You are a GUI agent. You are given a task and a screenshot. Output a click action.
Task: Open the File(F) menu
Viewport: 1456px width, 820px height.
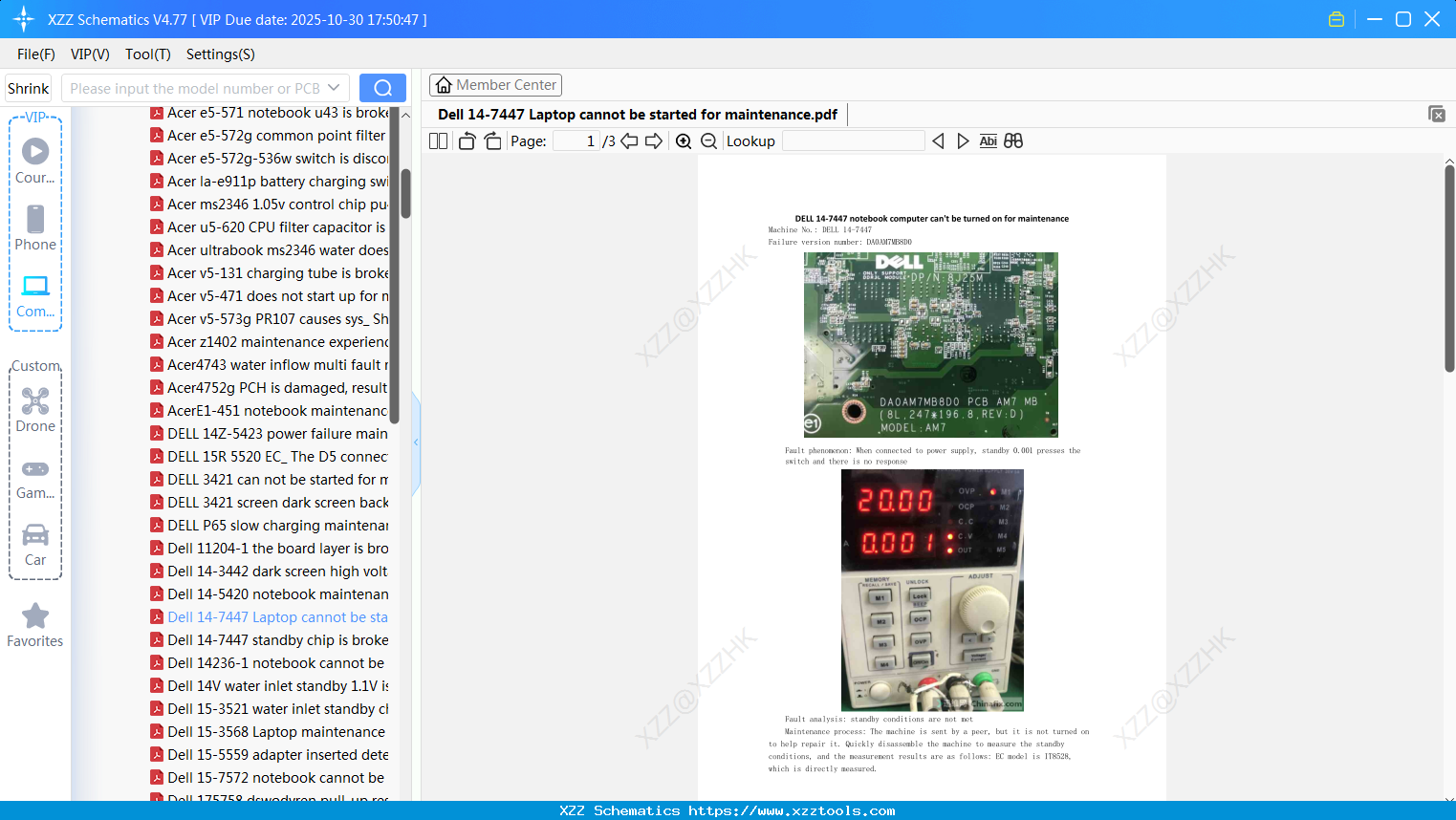[36, 54]
